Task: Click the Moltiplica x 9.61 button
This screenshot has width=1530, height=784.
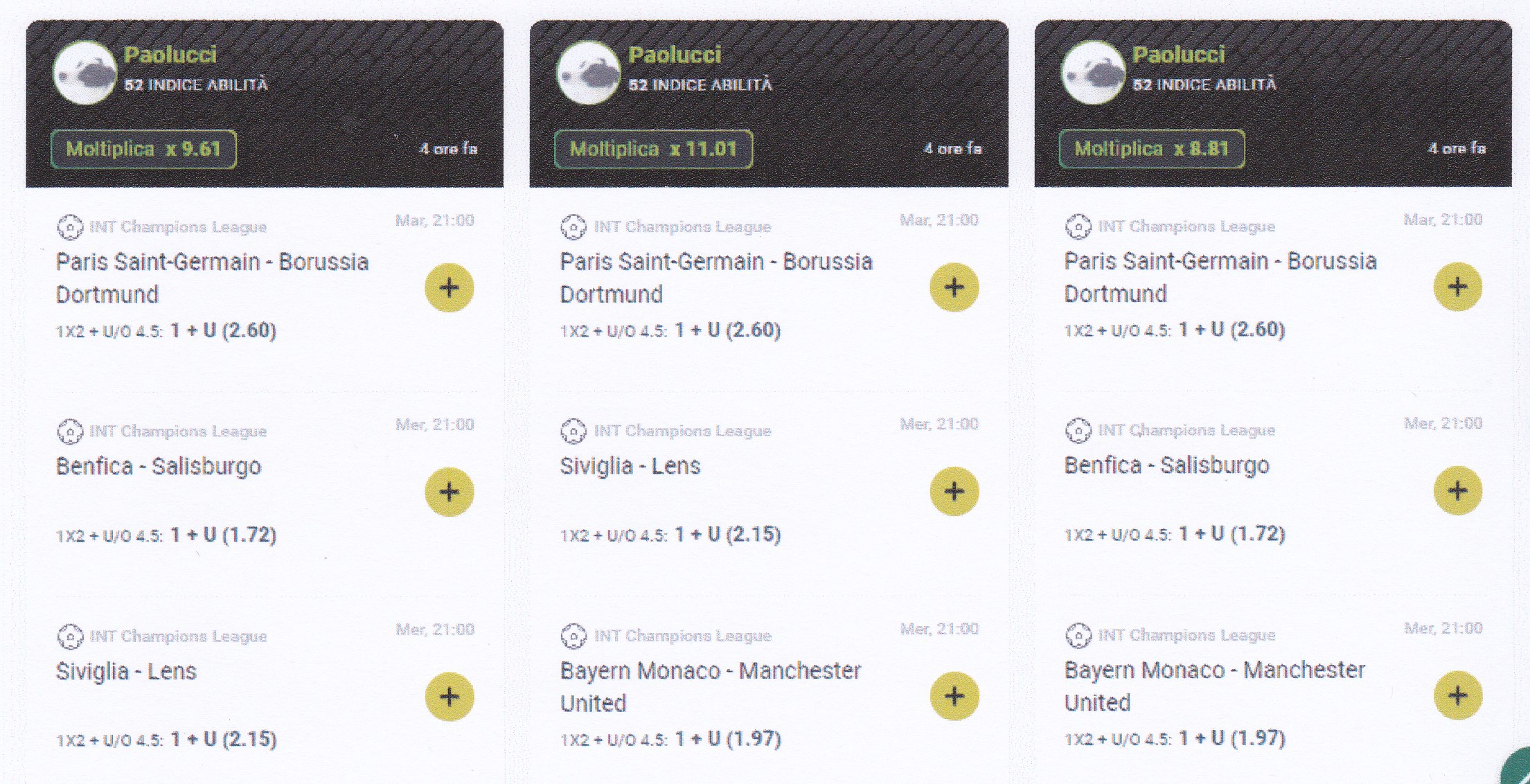Action: (143, 149)
